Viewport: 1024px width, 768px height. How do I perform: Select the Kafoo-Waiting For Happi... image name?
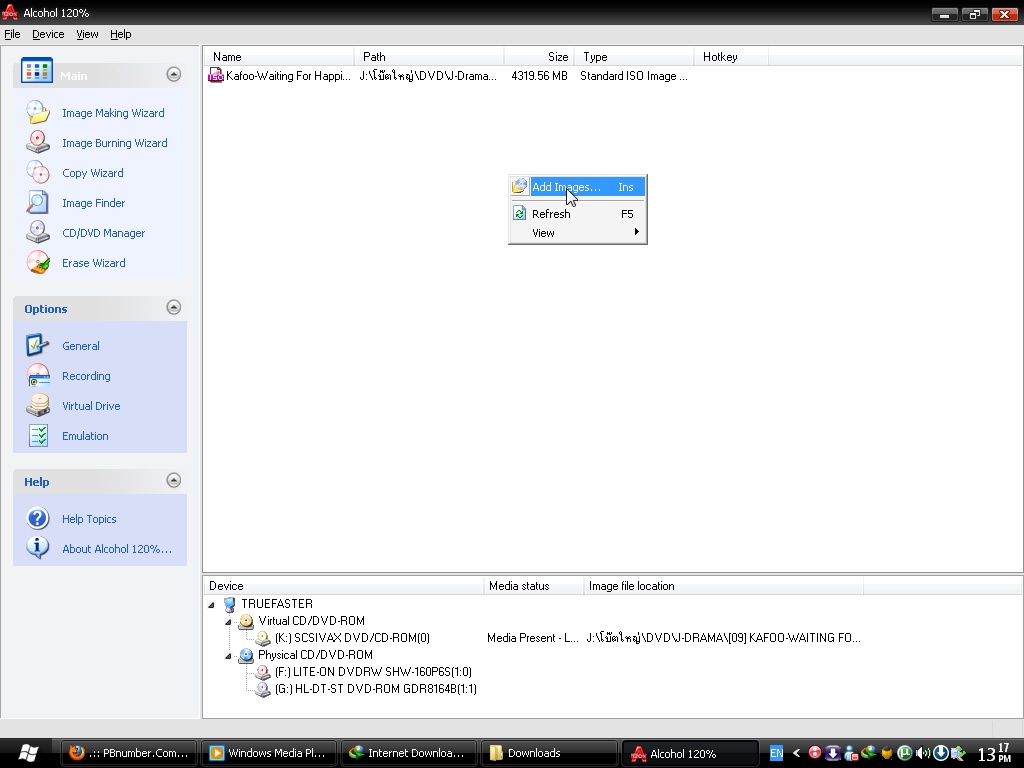(288, 76)
